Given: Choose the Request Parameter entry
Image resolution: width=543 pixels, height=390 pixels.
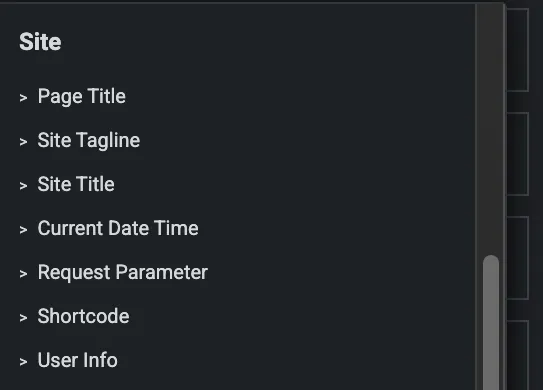Looking at the screenshot, I should pos(123,272).
